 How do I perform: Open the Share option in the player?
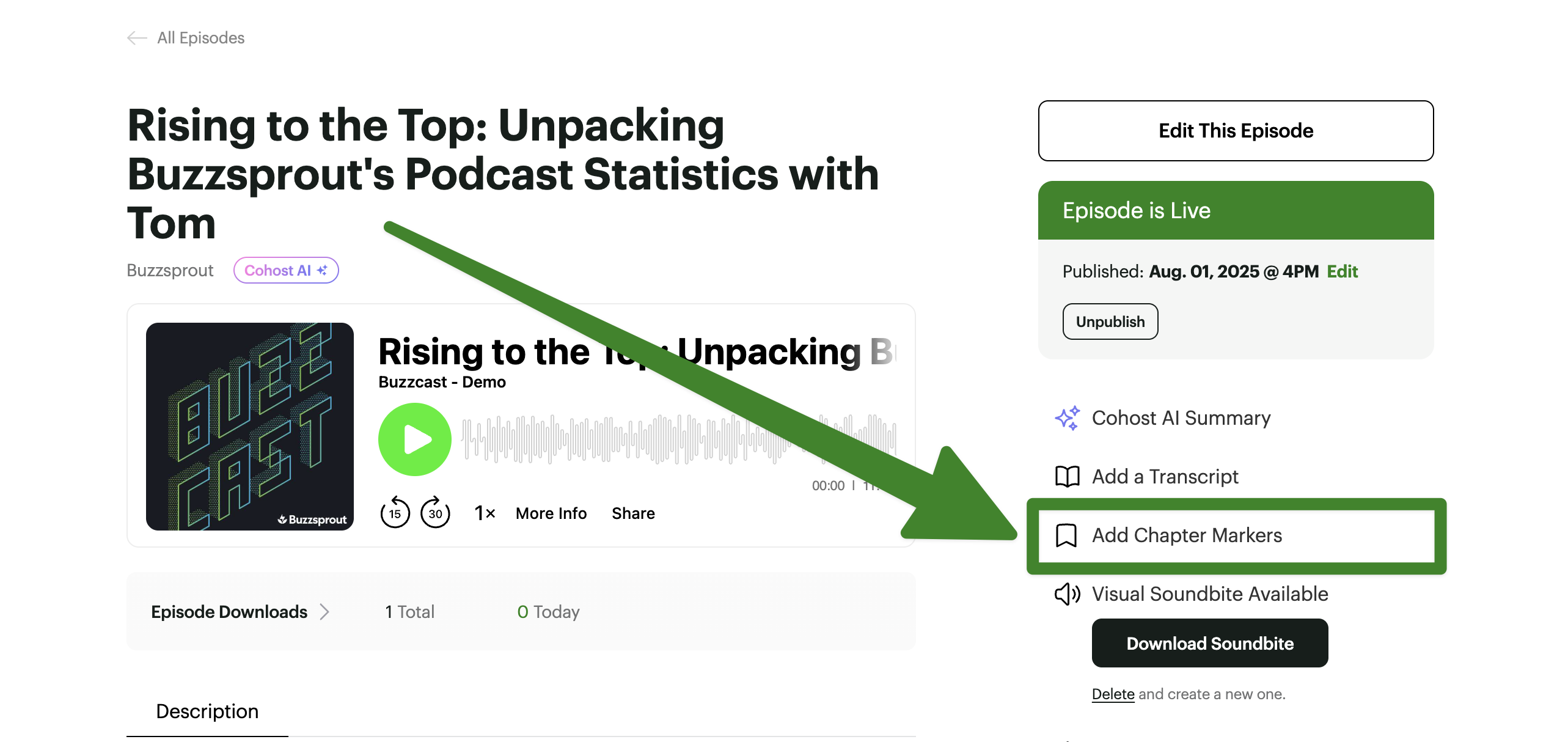(633, 513)
